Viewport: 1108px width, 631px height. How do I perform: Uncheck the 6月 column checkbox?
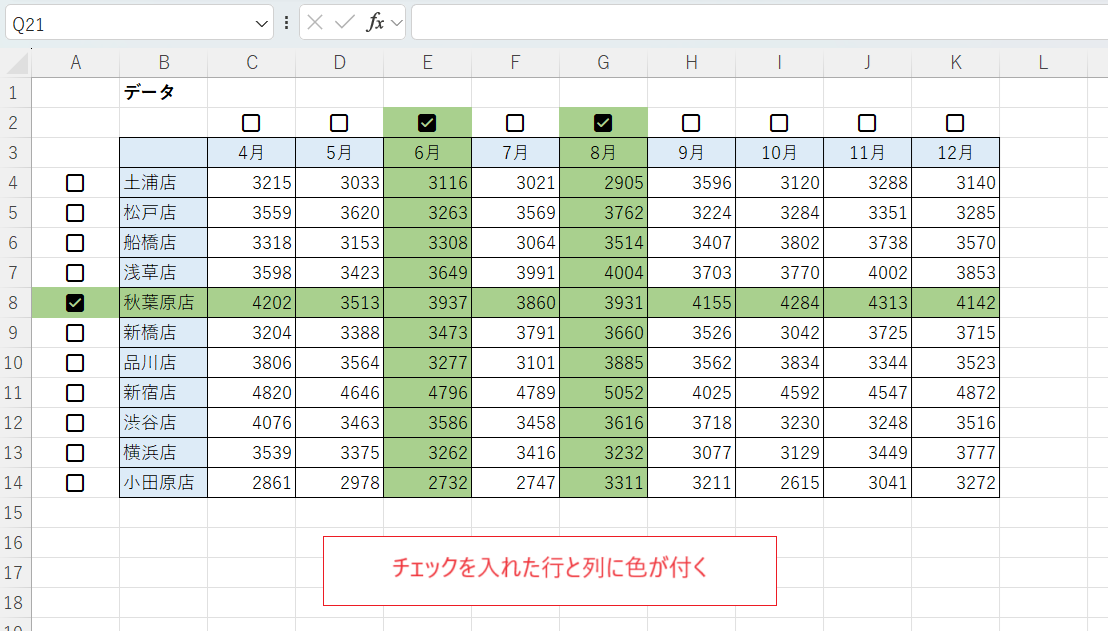click(427, 123)
